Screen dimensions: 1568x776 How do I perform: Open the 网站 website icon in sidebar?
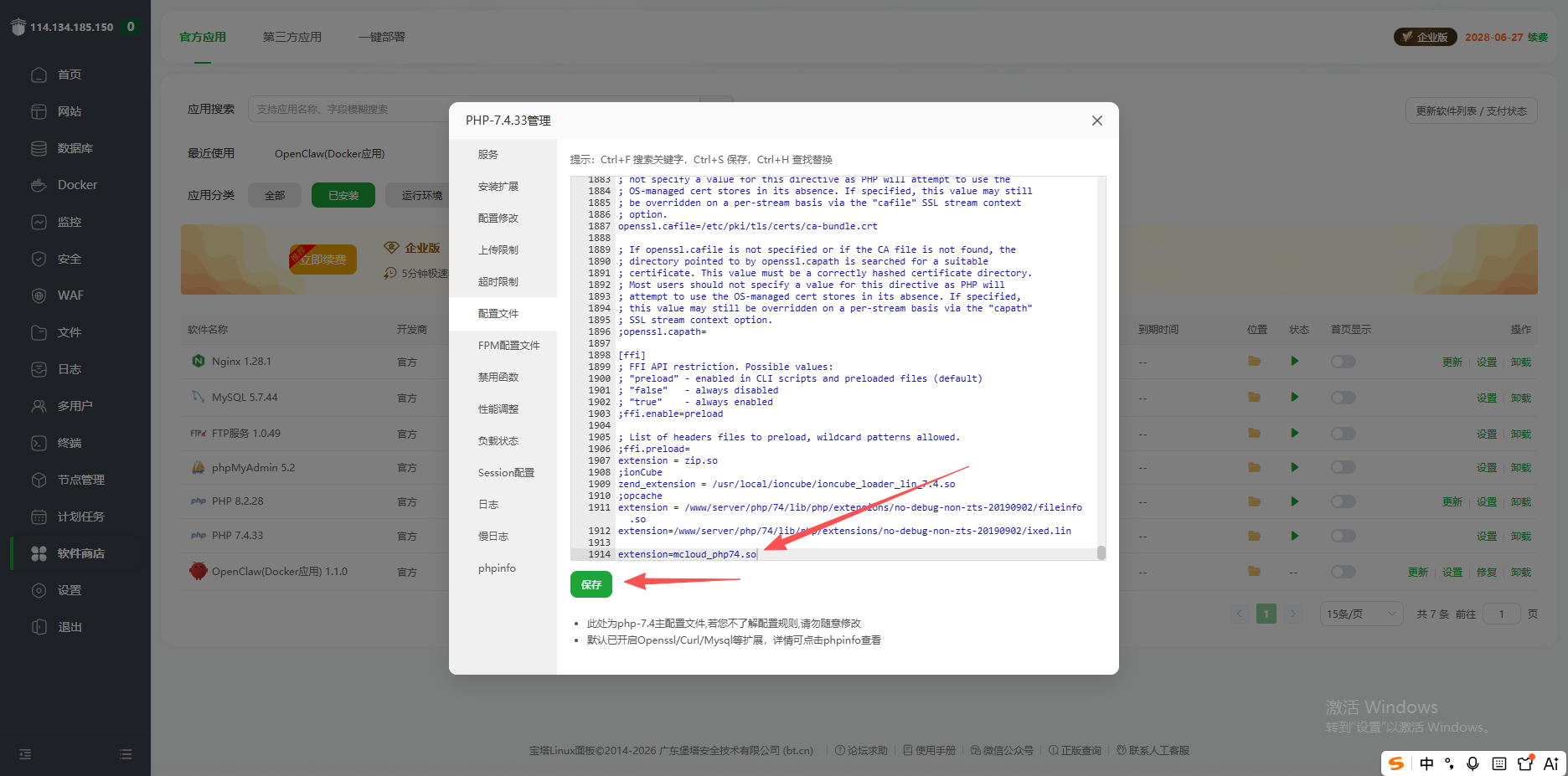(39, 111)
